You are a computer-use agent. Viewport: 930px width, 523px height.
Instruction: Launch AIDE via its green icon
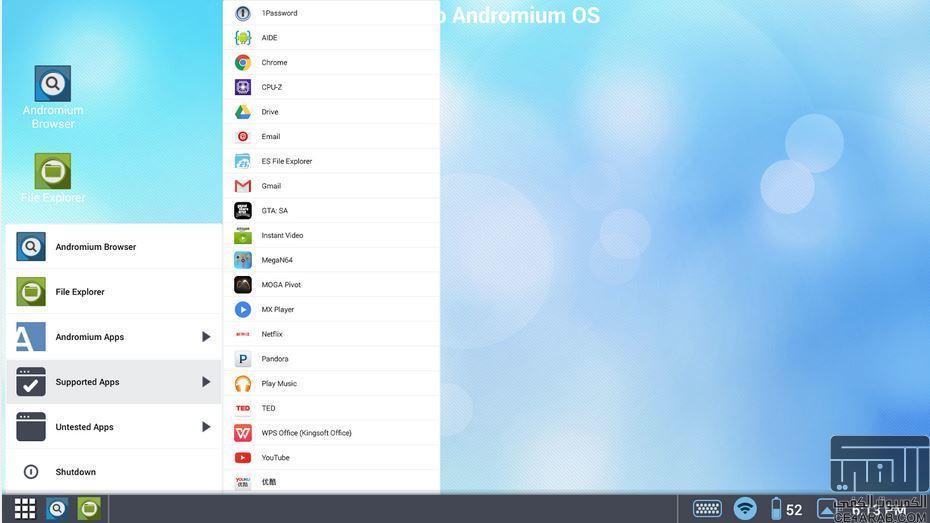tap(243, 38)
